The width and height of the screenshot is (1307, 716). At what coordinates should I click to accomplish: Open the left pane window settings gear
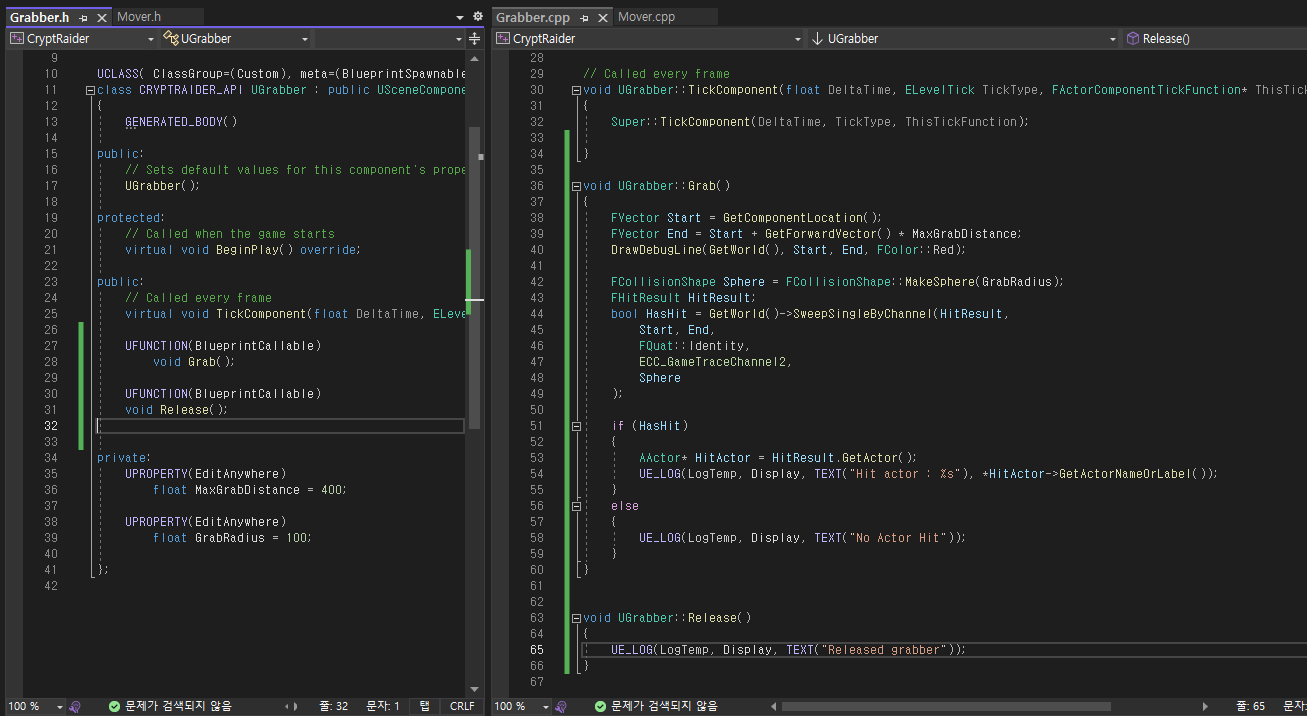point(477,17)
